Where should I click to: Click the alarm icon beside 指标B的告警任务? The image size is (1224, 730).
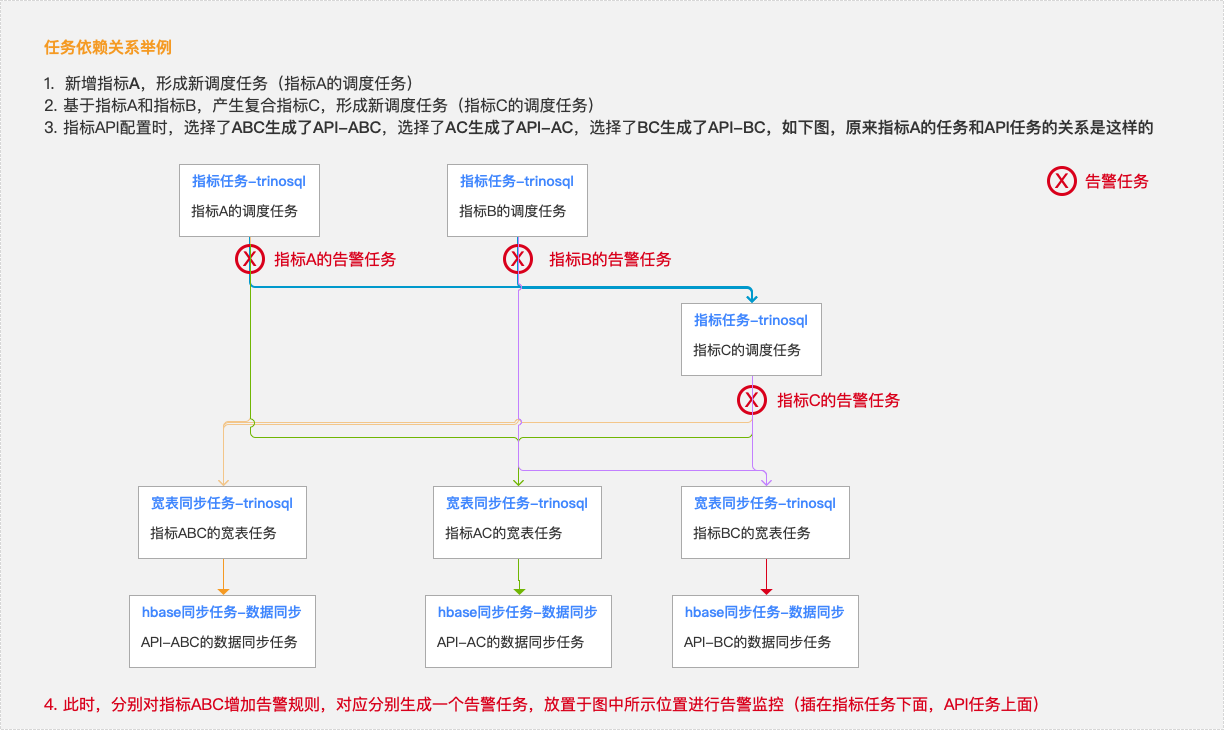517,259
